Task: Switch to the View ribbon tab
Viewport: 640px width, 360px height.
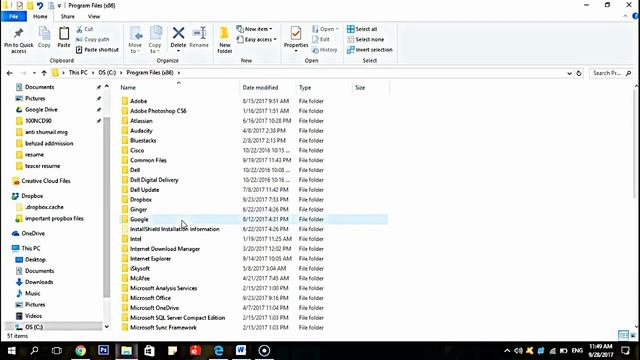Action: coord(93,16)
